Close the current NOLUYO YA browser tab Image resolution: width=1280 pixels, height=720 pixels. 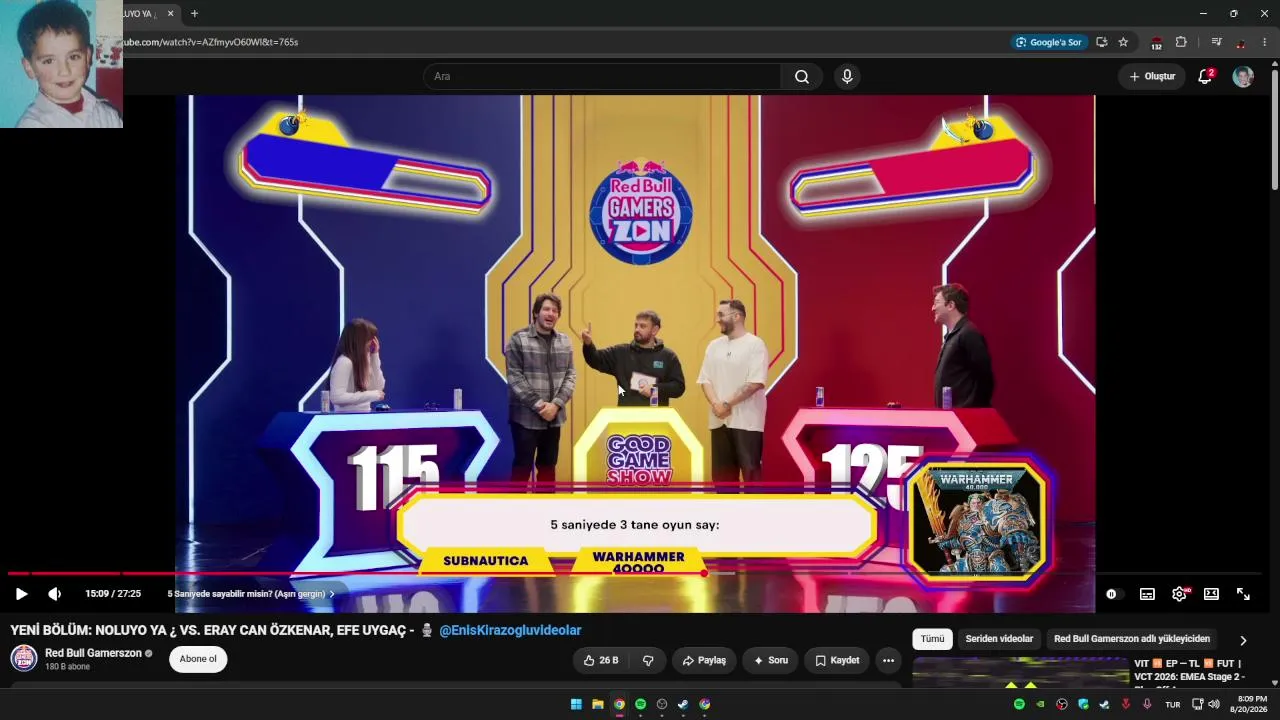coord(170,13)
